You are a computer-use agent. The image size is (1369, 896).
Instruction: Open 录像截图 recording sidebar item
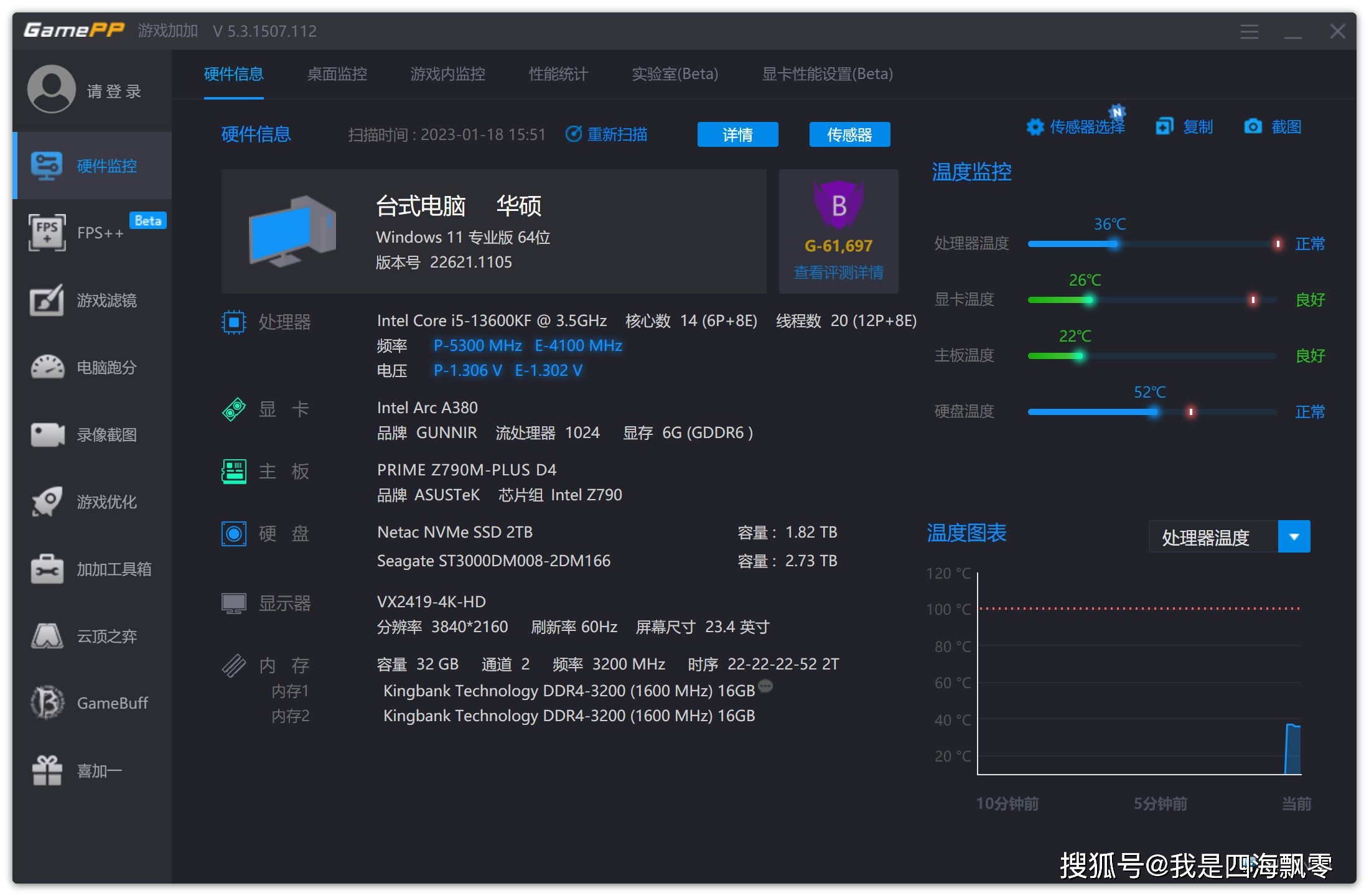[92, 435]
